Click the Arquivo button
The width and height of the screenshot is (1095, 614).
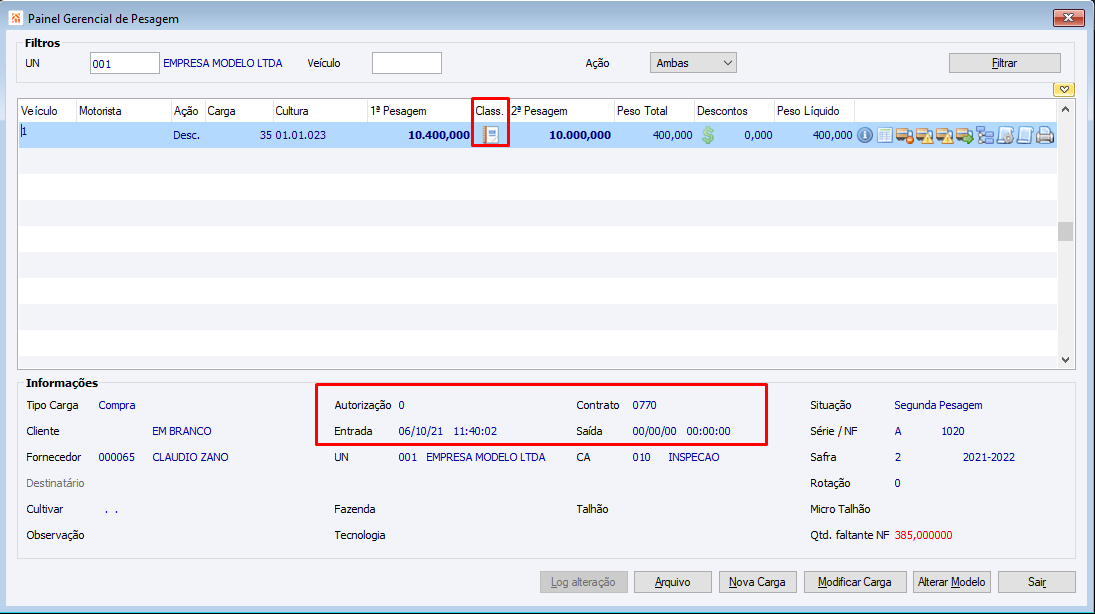pyautogui.click(x=673, y=582)
